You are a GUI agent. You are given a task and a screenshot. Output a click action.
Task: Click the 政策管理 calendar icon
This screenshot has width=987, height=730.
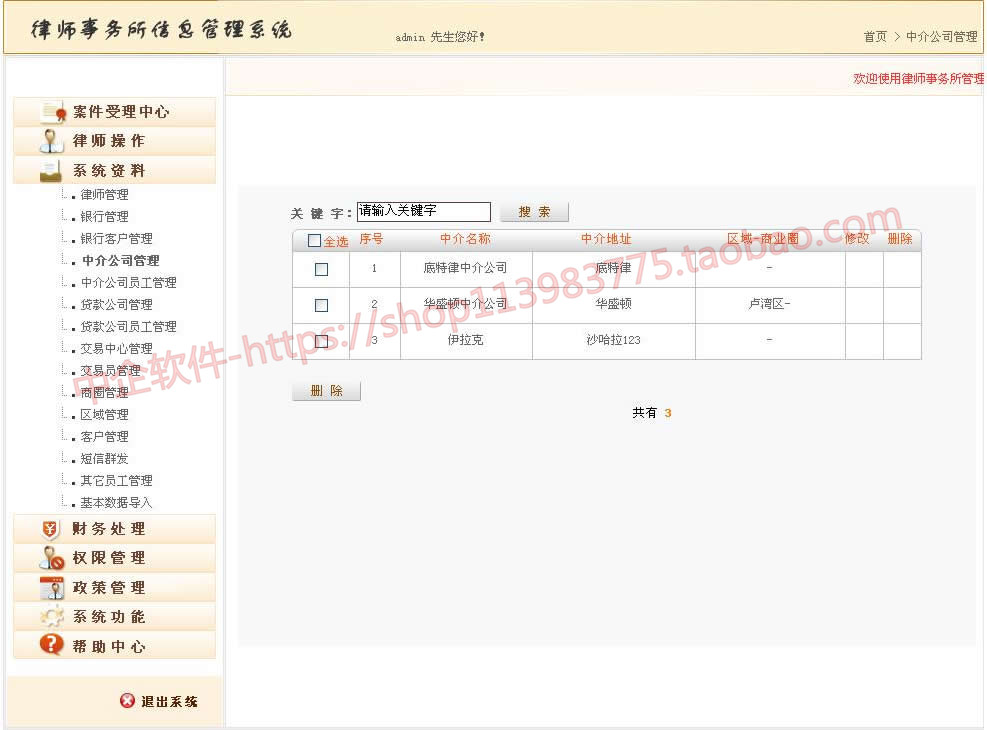[x=52, y=588]
